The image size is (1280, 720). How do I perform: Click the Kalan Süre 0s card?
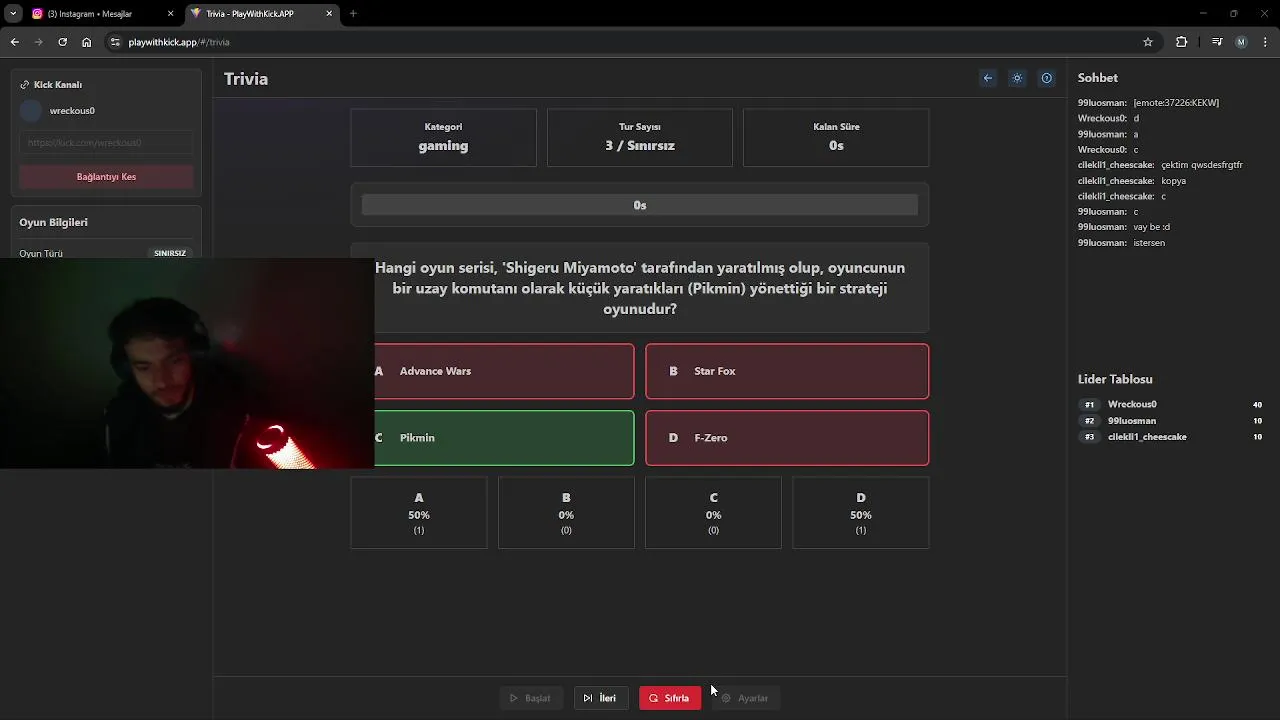(836, 137)
